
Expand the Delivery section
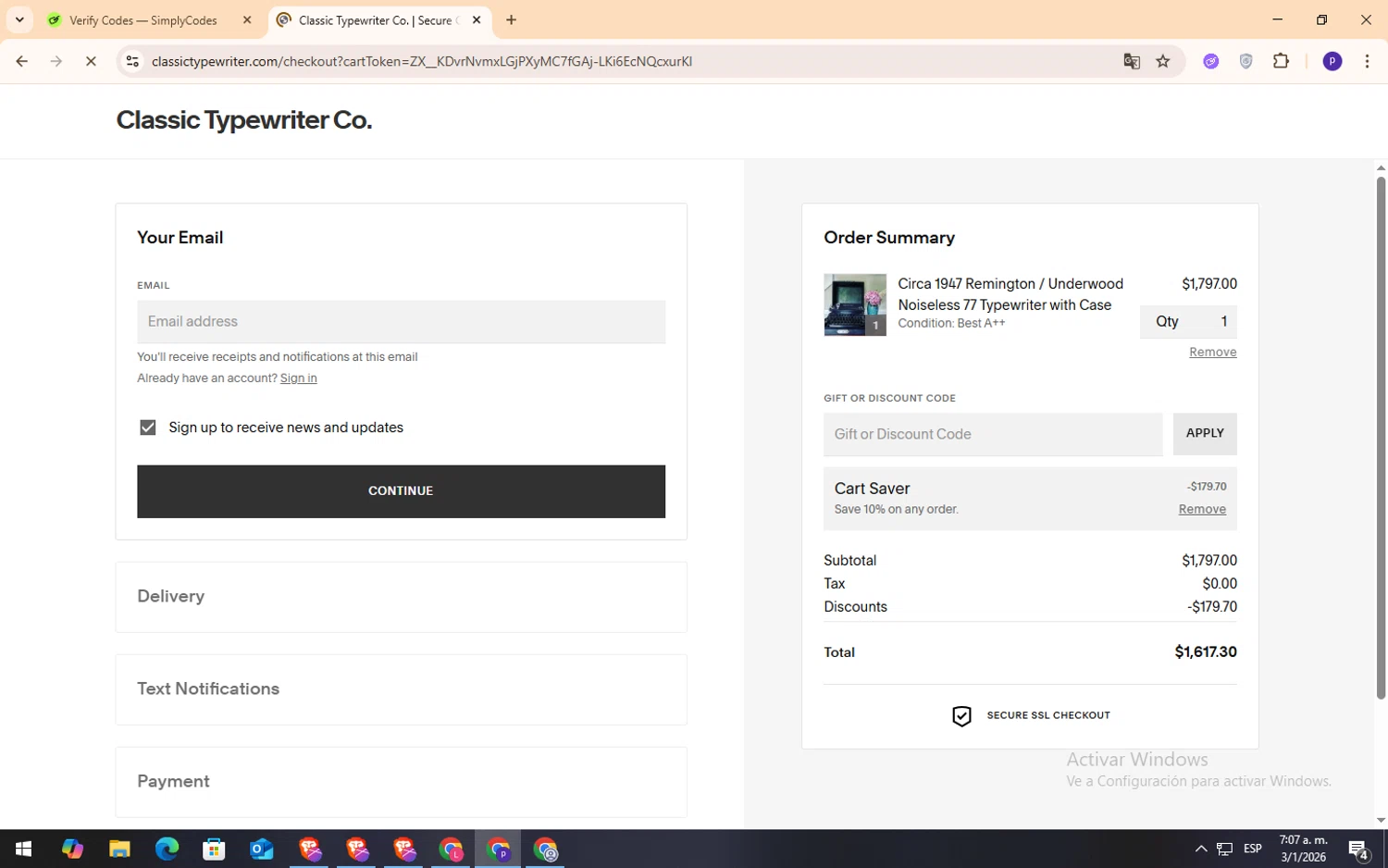click(401, 597)
